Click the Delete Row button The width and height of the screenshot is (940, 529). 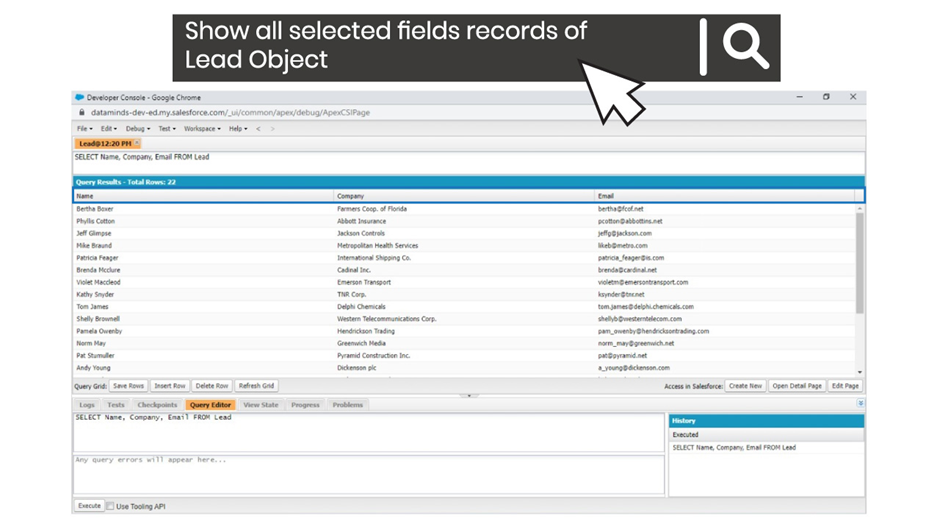click(212, 386)
